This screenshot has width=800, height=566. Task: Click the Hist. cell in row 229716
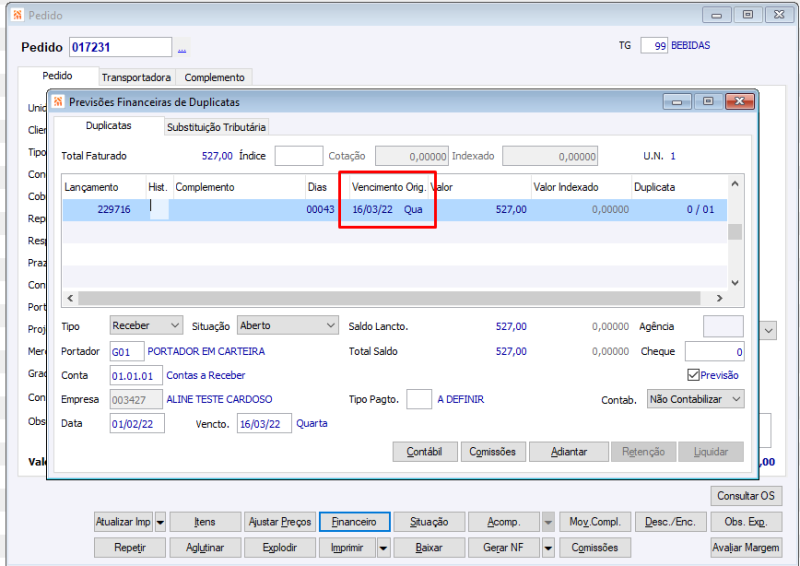[x=159, y=210]
